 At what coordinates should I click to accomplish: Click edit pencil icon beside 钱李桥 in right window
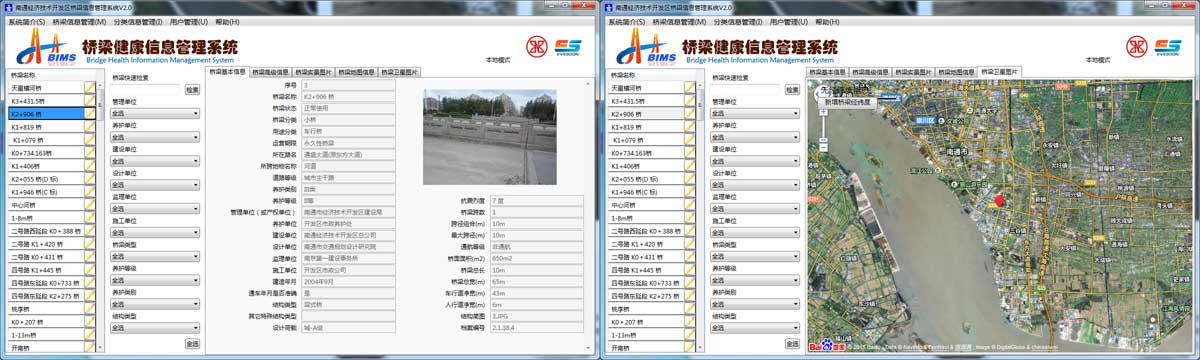pos(689,309)
